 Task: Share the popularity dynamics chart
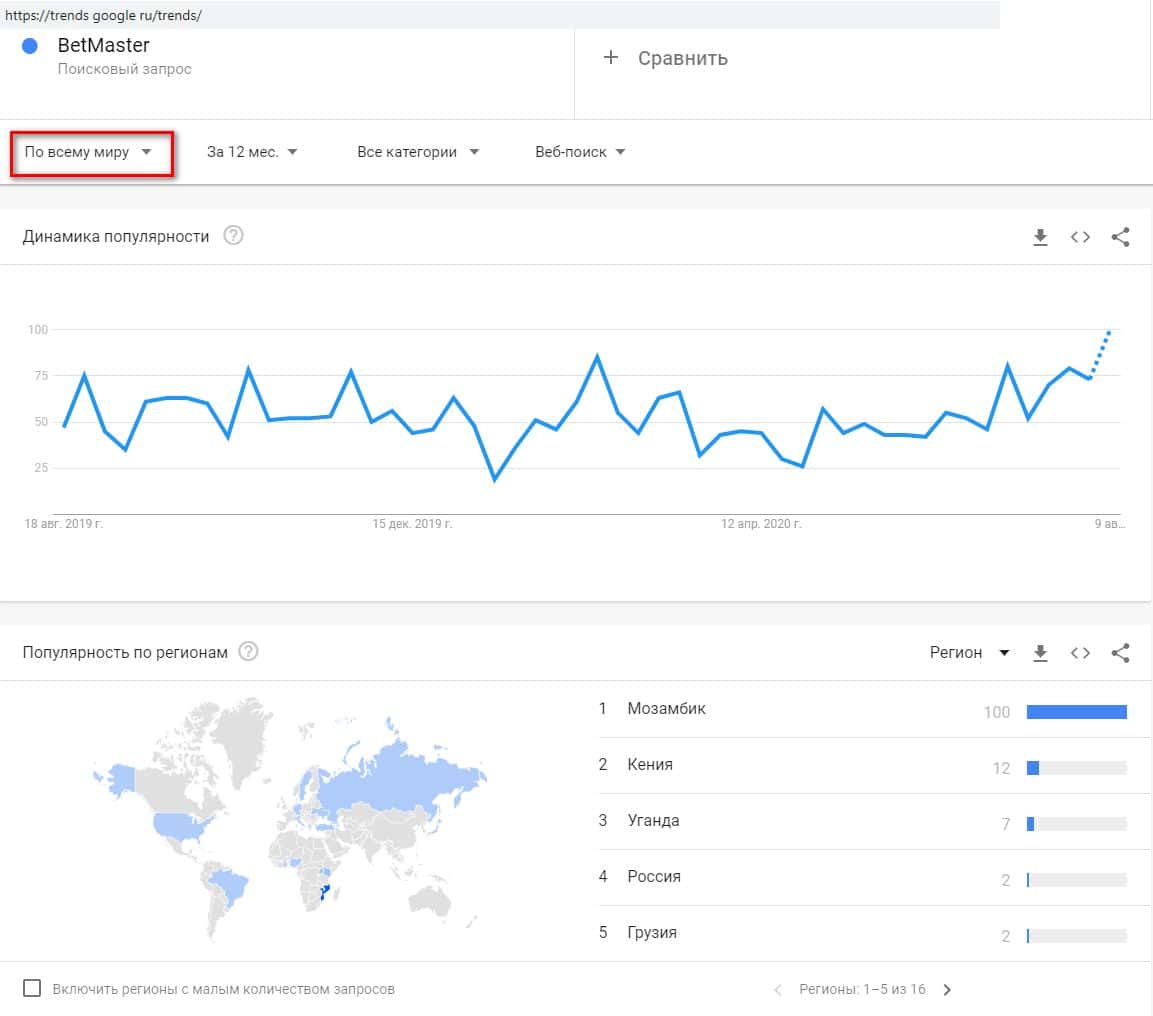coord(1120,237)
